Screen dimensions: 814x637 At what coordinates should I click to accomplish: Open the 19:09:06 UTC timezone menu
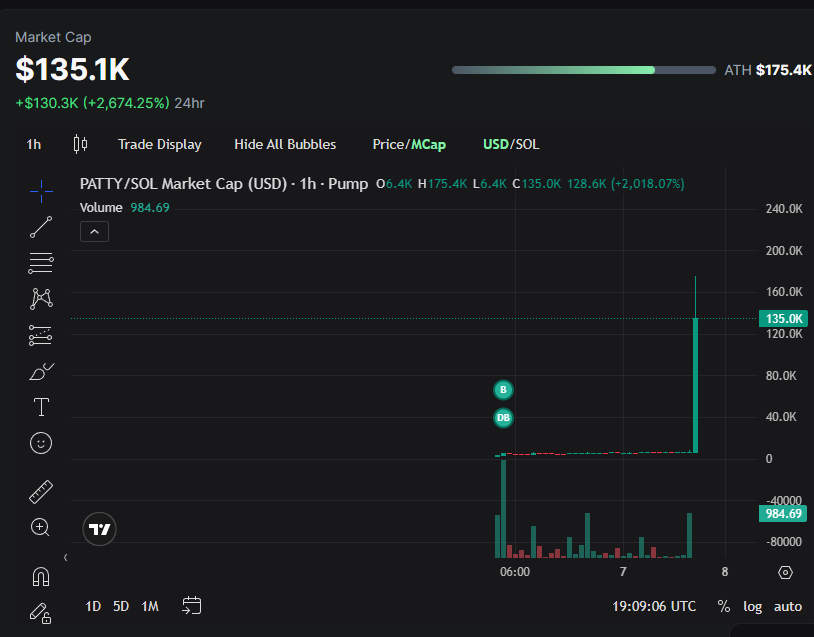coord(654,606)
